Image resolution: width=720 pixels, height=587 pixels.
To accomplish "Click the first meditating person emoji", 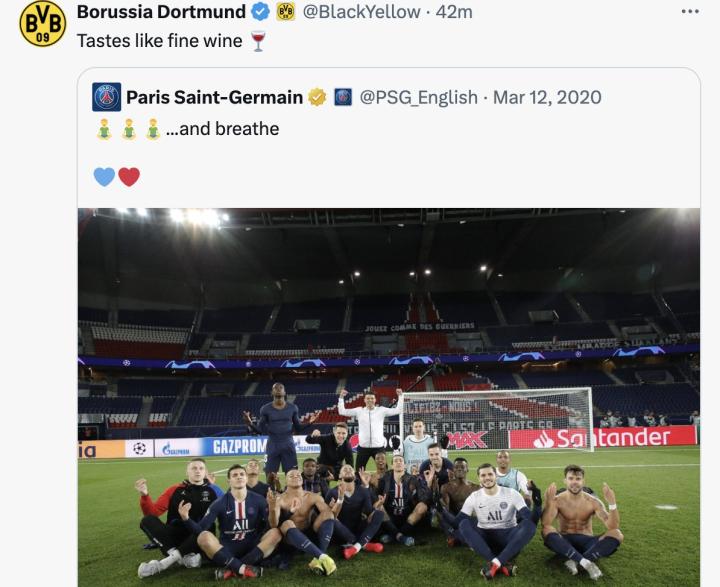I will [104, 129].
